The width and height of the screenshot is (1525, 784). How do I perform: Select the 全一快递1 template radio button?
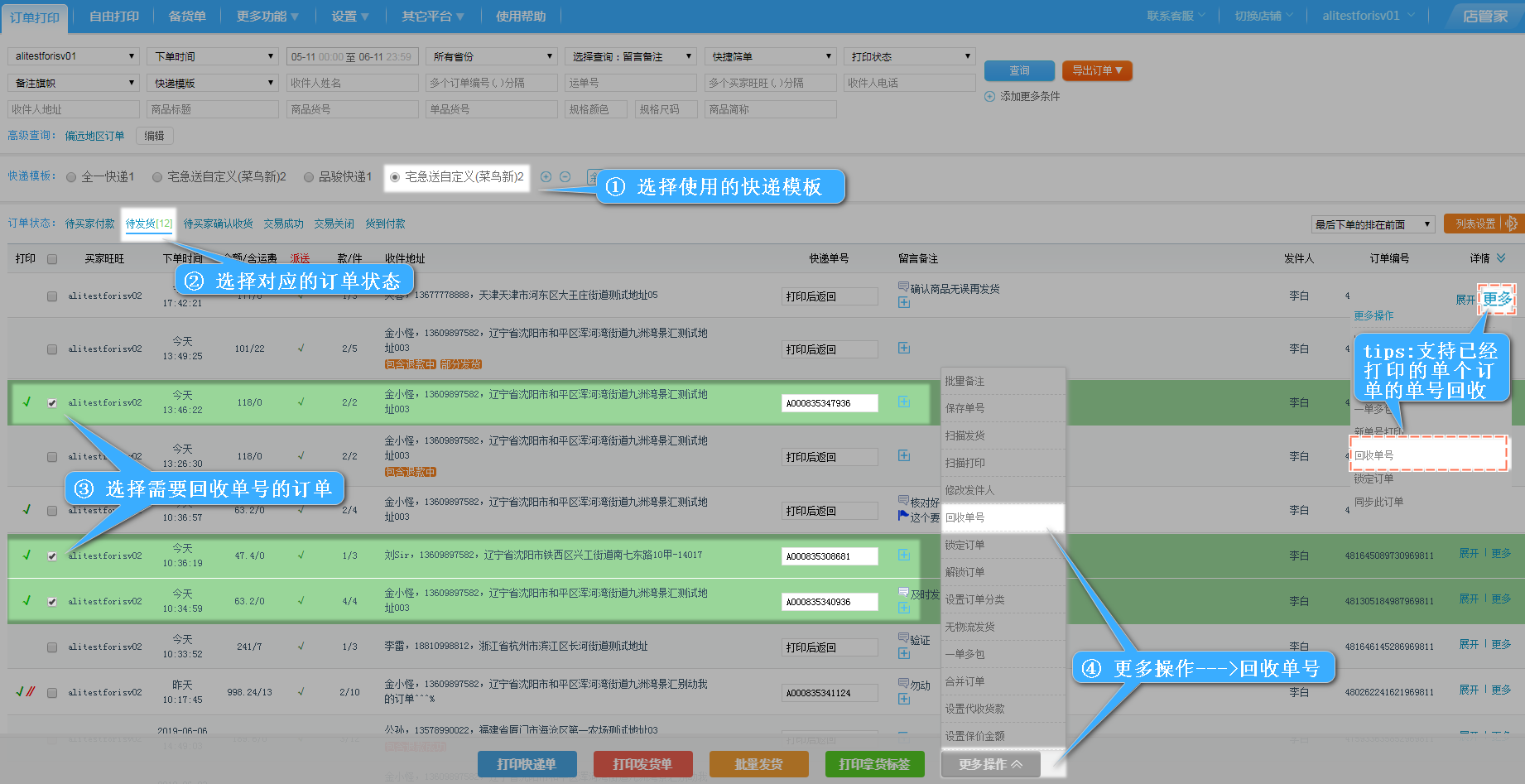pyautogui.click(x=71, y=177)
